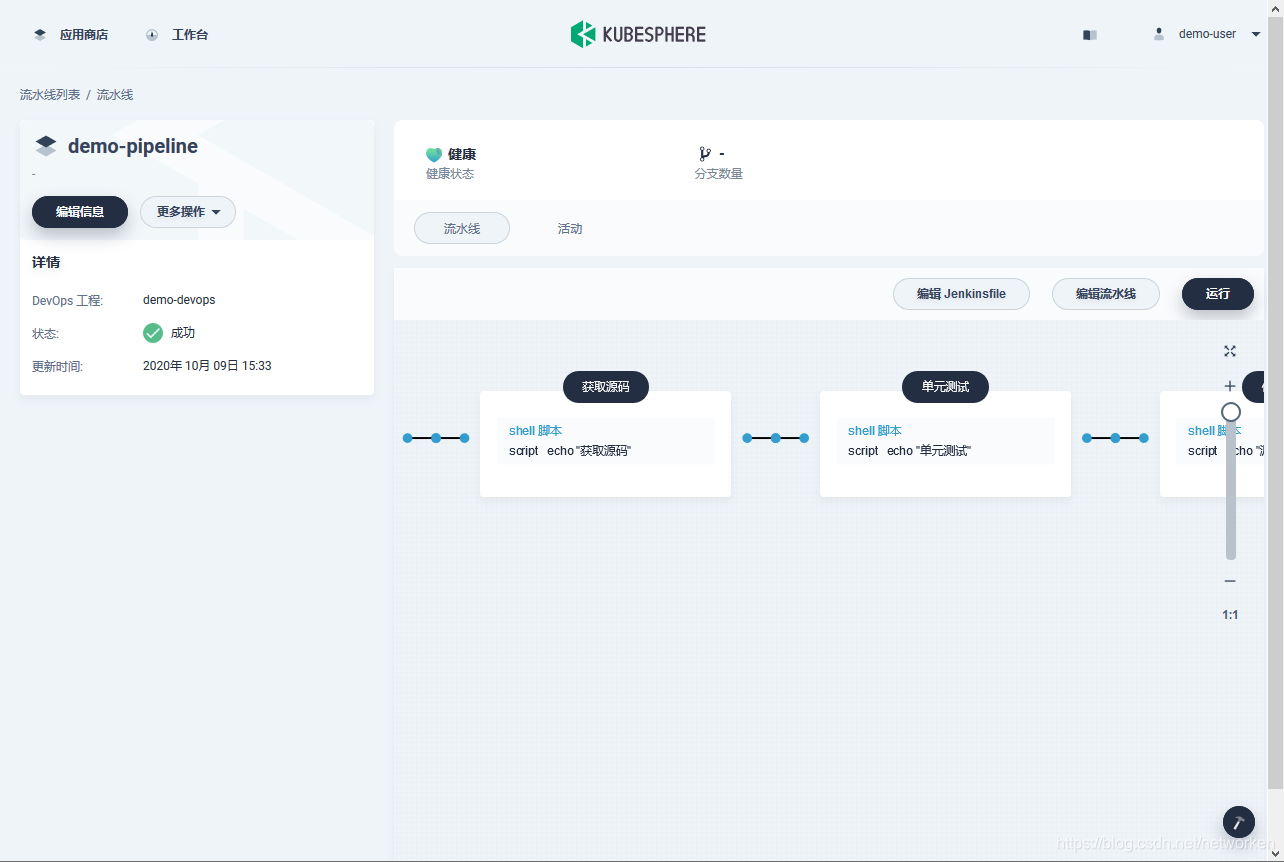Click the 编辑信息 button
1284x862 pixels.
(80, 212)
